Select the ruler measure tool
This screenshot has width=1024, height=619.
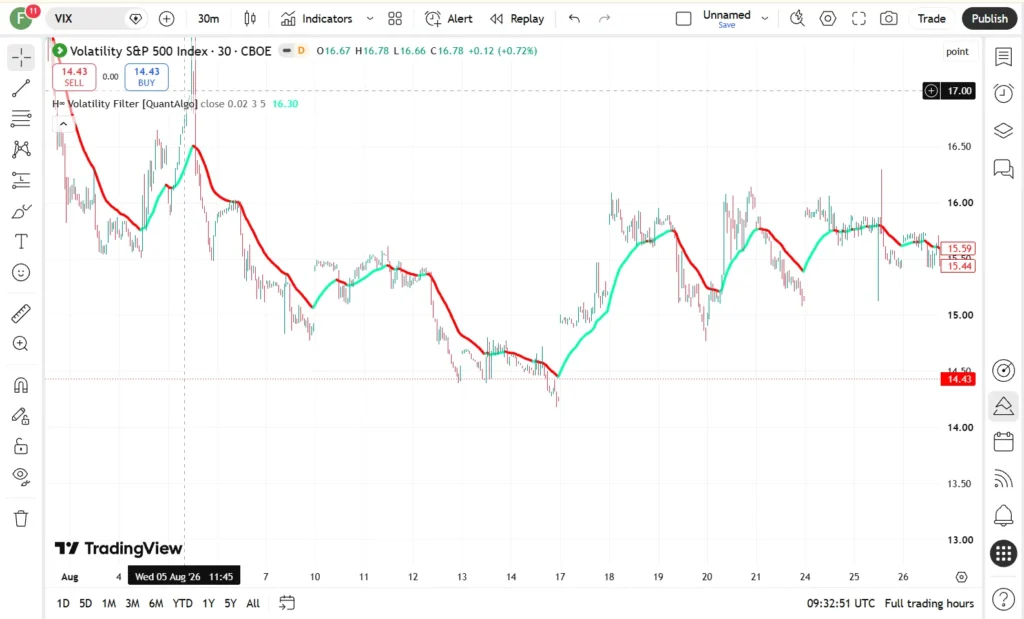(x=21, y=313)
